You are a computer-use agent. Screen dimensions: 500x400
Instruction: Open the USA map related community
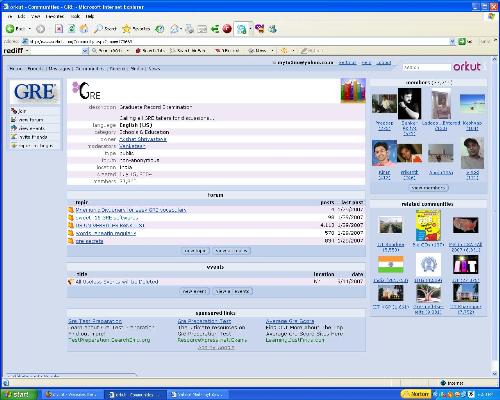click(466, 225)
